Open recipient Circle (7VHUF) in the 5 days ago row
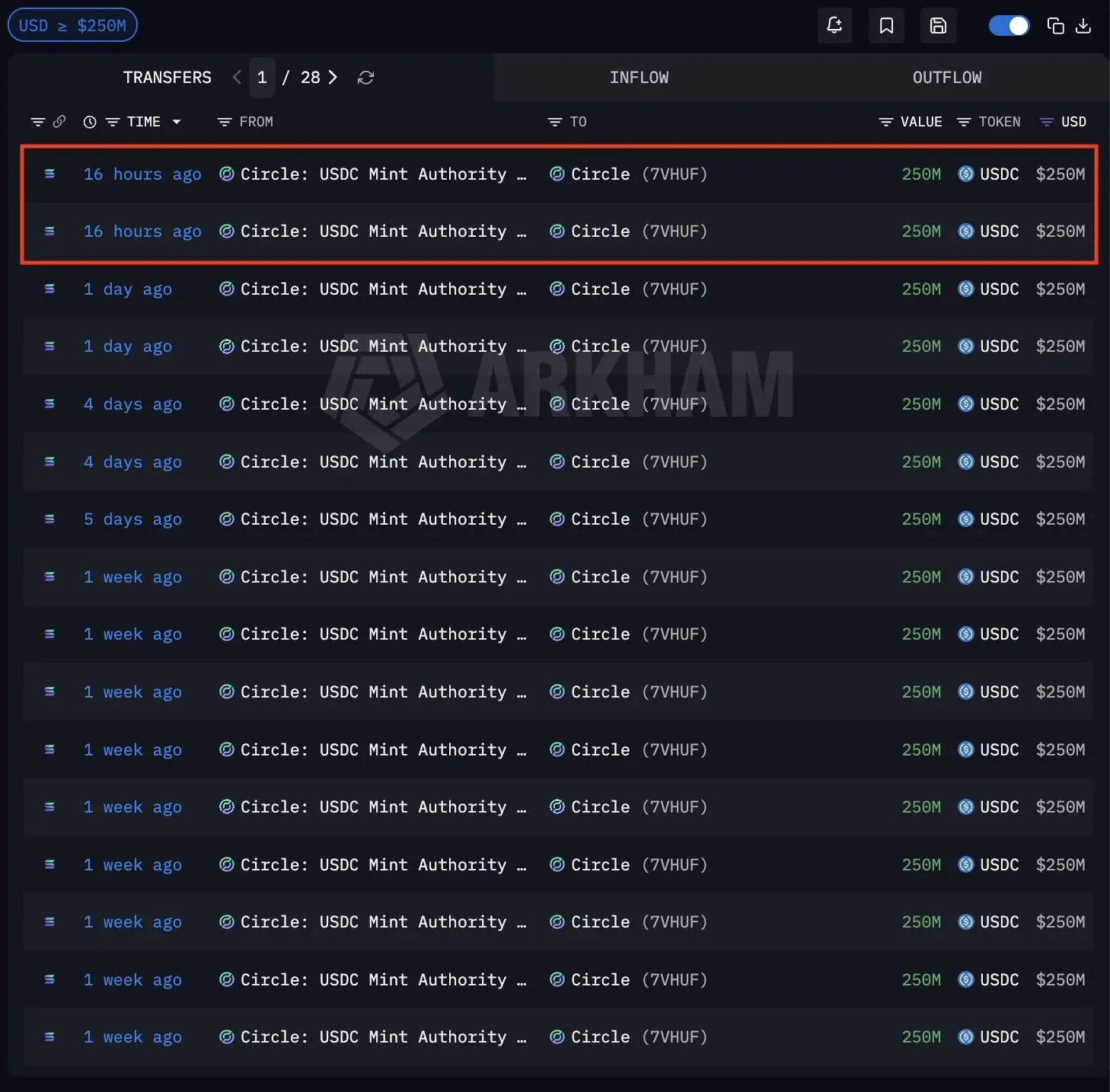The width and height of the screenshot is (1110, 1092). pyautogui.click(x=629, y=519)
